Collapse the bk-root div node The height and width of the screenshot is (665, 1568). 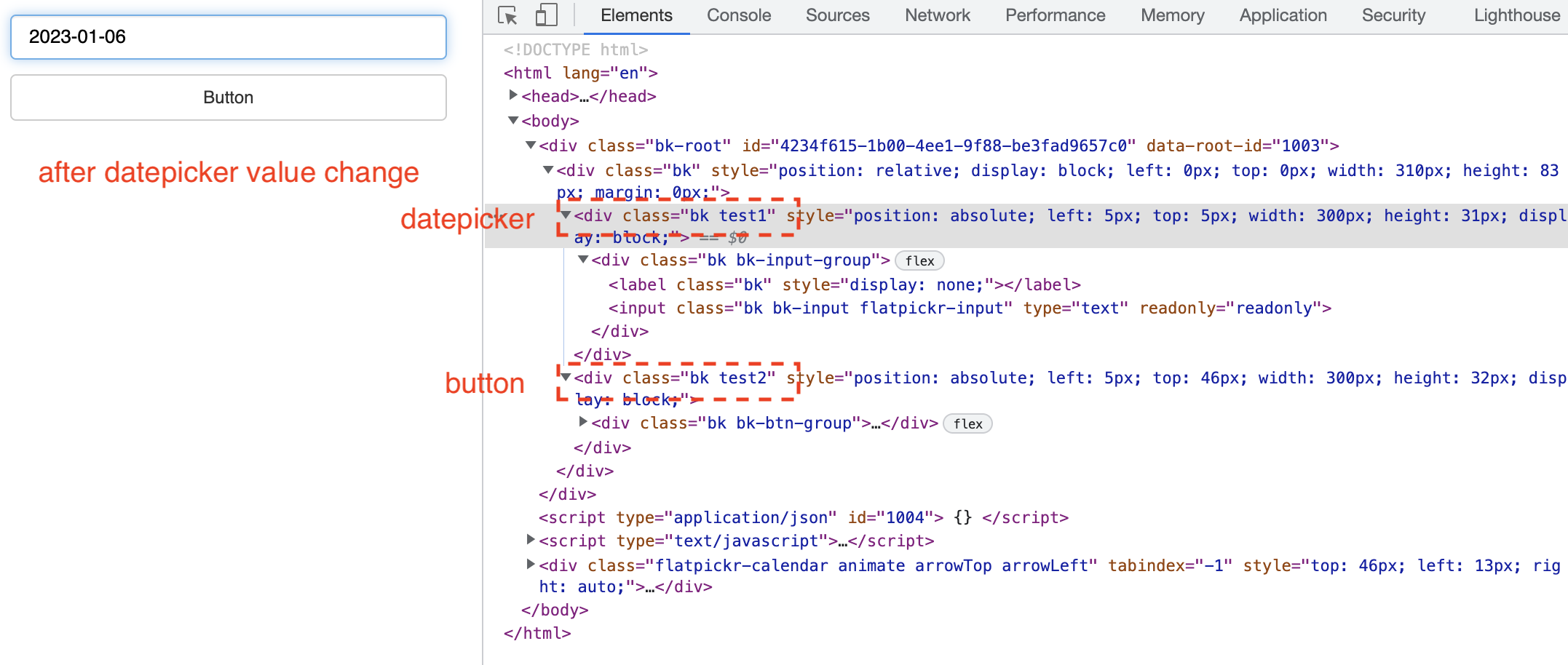pos(531,145)
